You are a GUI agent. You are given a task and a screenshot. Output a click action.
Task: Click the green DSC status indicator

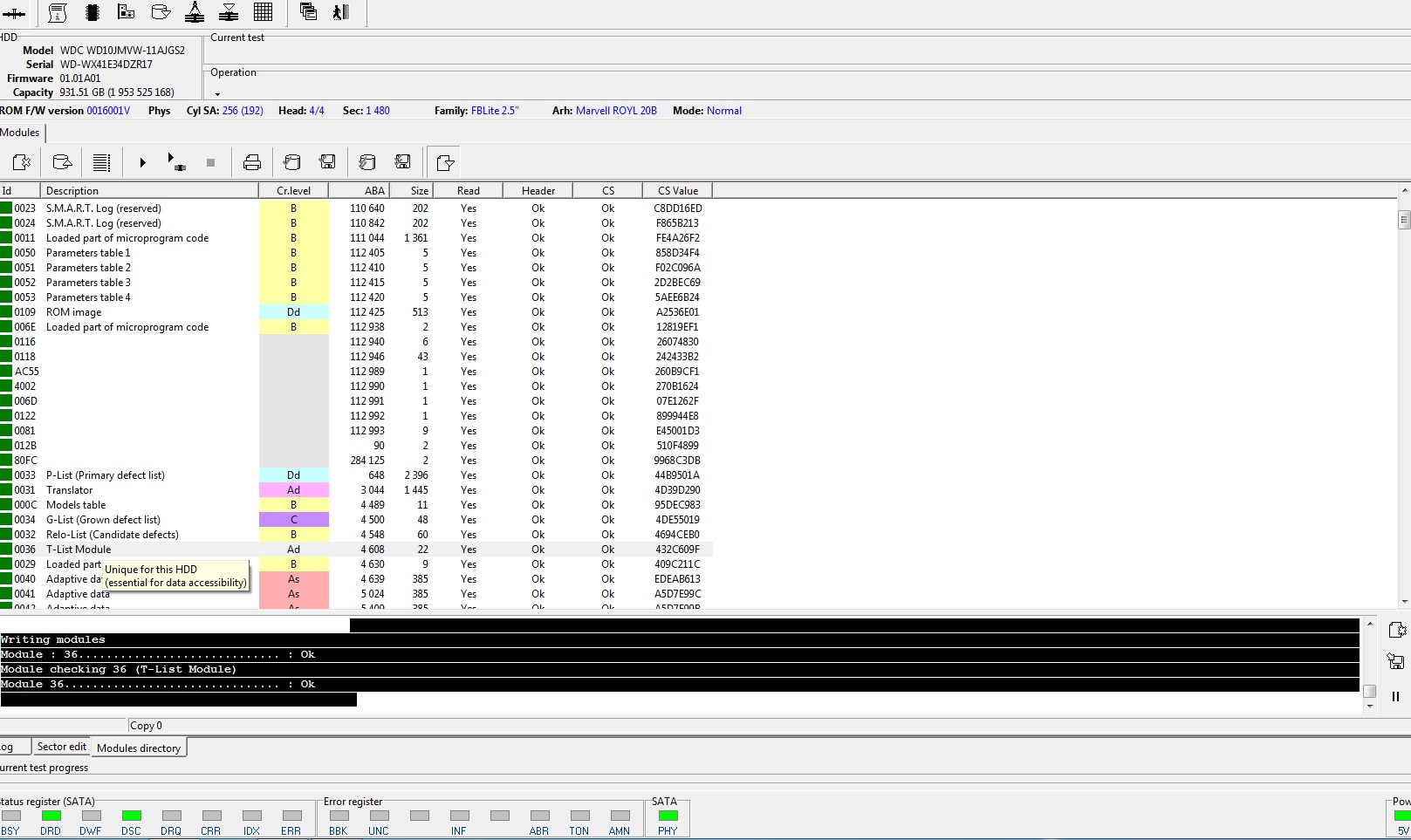(x=132, y=816)
